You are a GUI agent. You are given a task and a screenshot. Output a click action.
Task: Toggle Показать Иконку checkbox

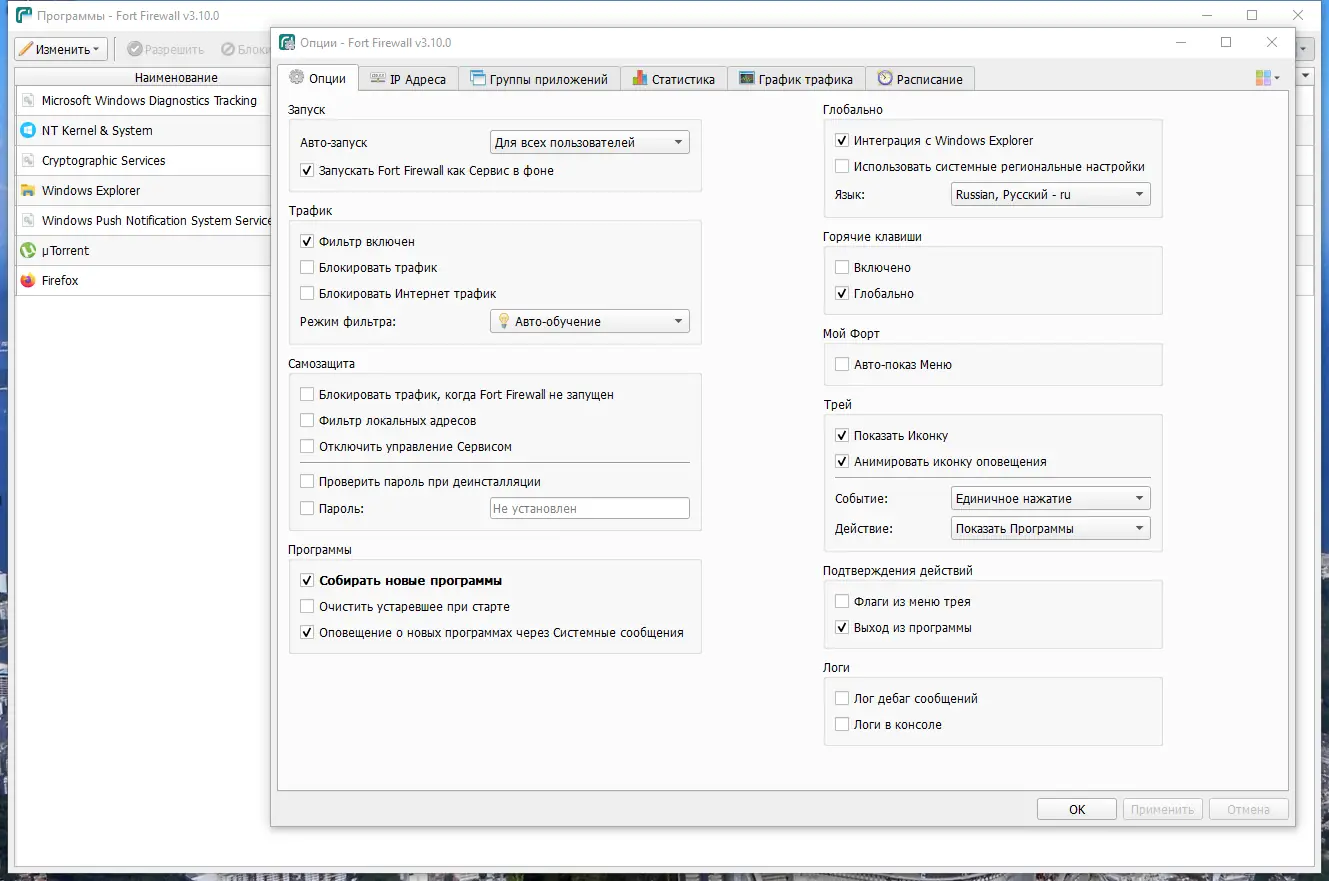coord(842,436)
